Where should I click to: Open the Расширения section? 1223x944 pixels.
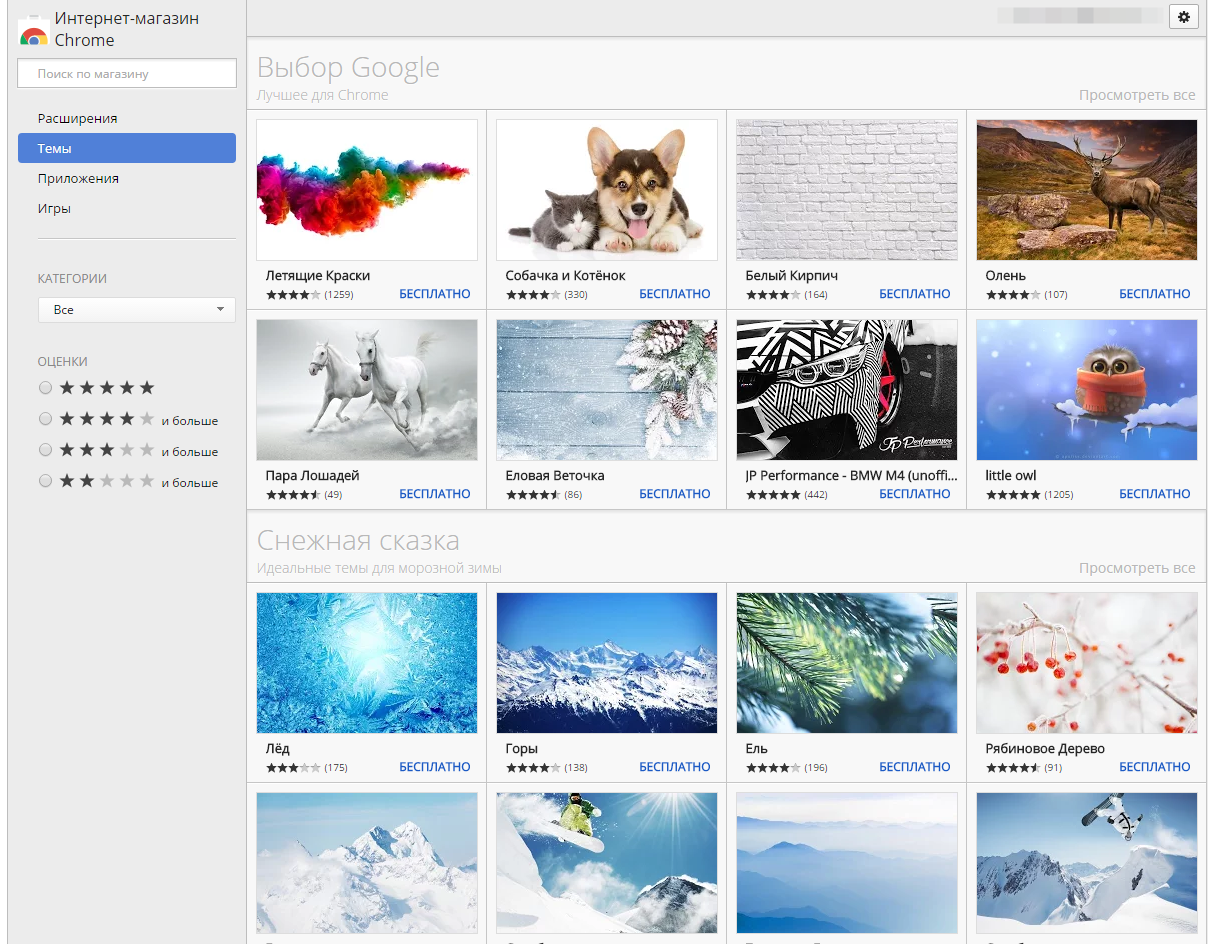click(x=78, y=118)
